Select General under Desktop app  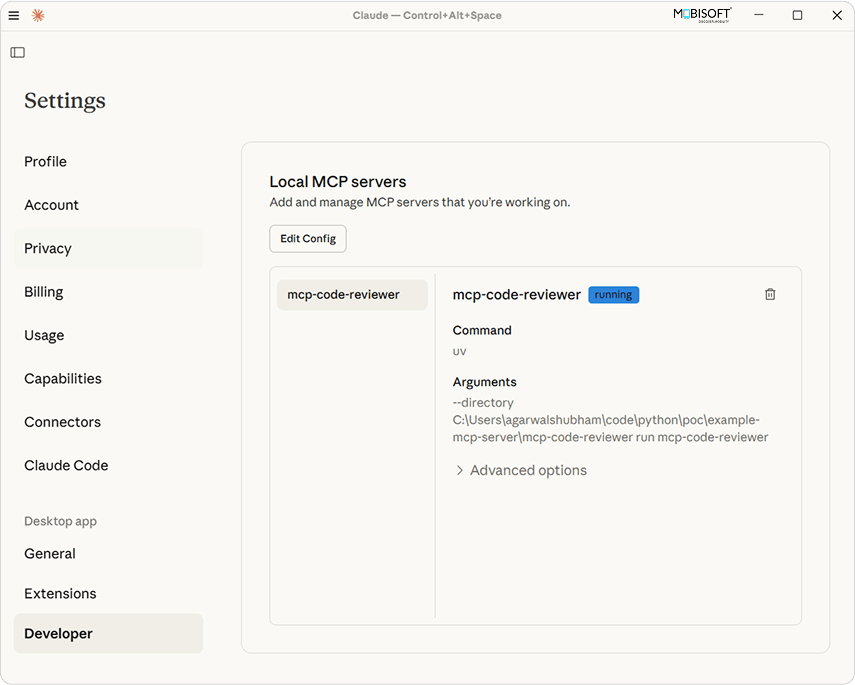coord(50,554)
